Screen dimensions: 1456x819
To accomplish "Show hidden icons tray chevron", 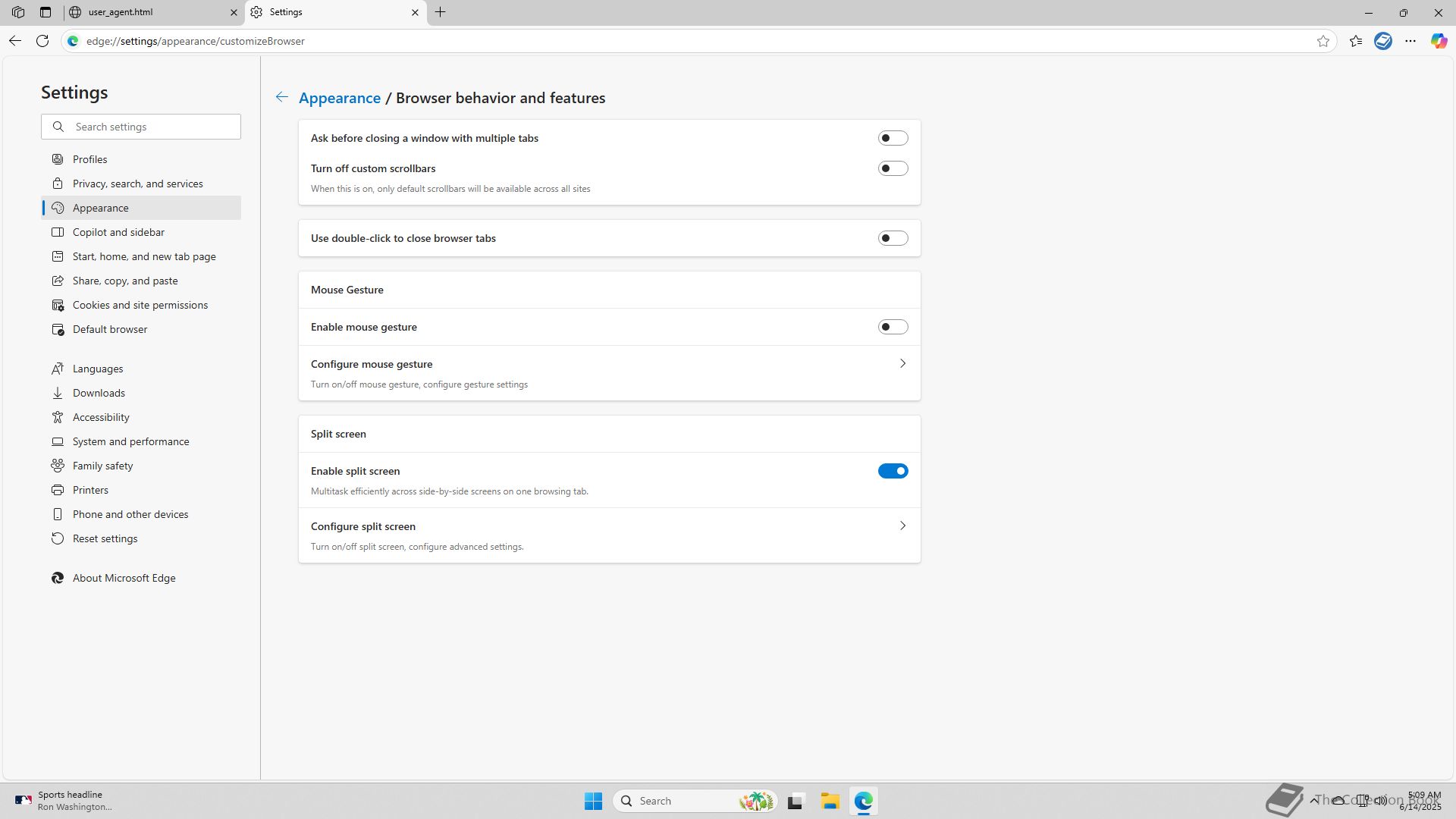I will (1314, 800).
